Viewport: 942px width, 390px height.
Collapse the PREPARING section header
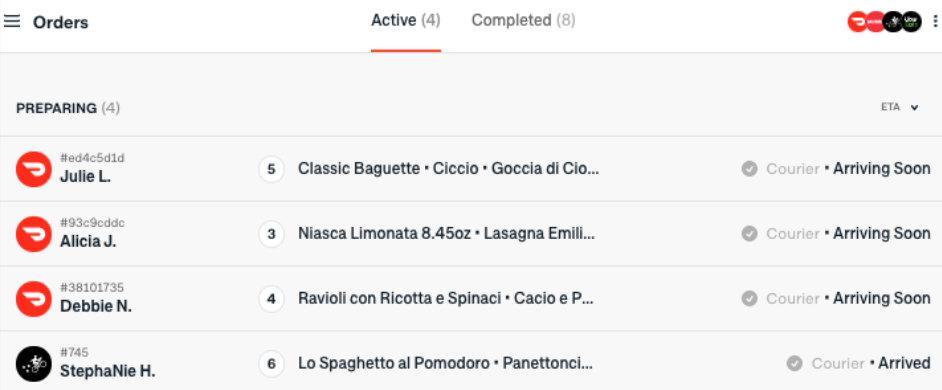pyautogui.click(x=68, y=108)
